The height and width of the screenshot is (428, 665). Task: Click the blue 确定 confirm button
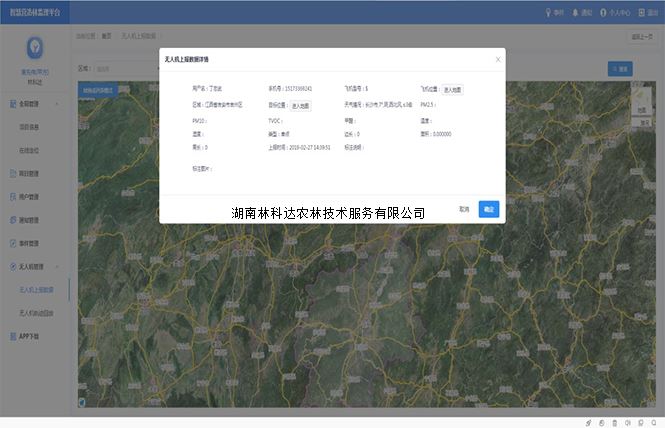click(x=488, y=209)
